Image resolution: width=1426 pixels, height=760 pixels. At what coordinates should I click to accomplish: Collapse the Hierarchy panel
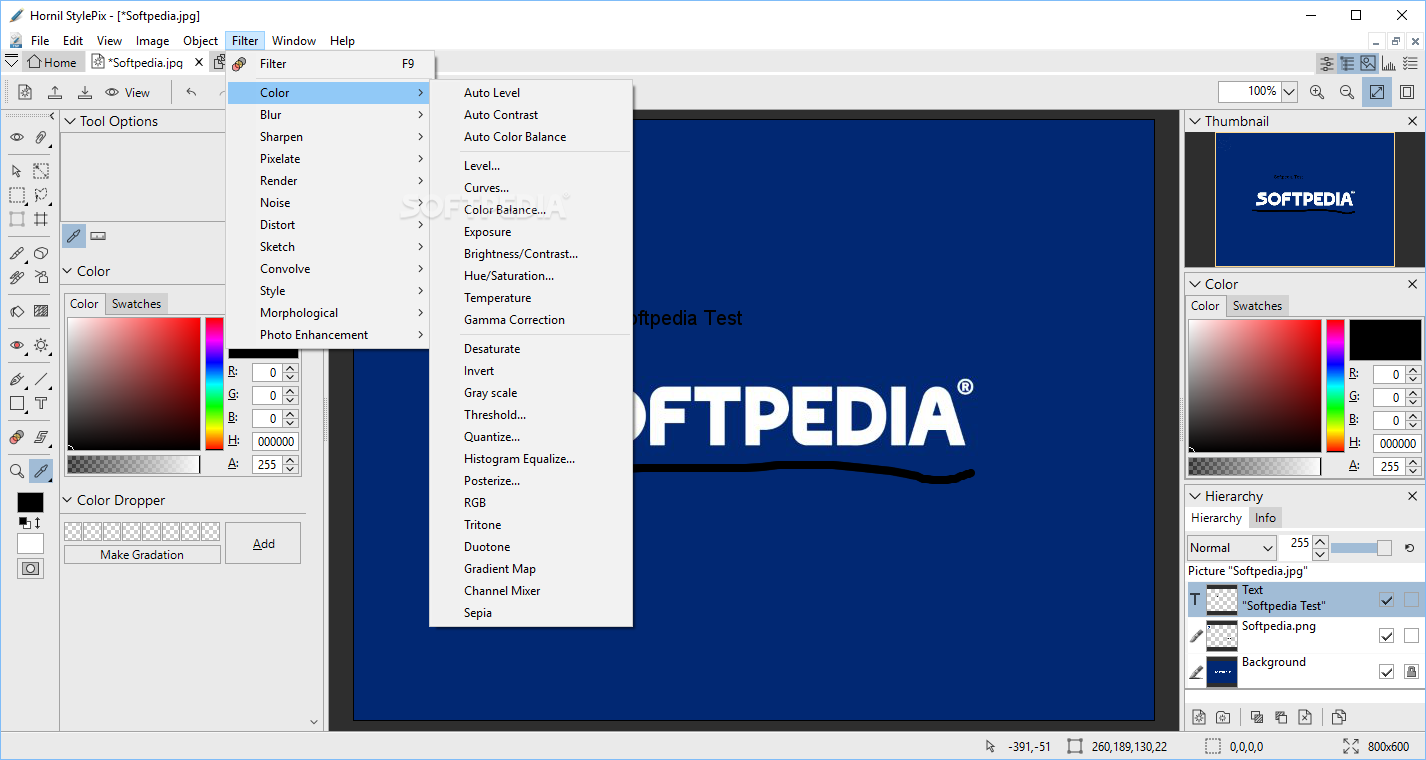[1194, 496]
